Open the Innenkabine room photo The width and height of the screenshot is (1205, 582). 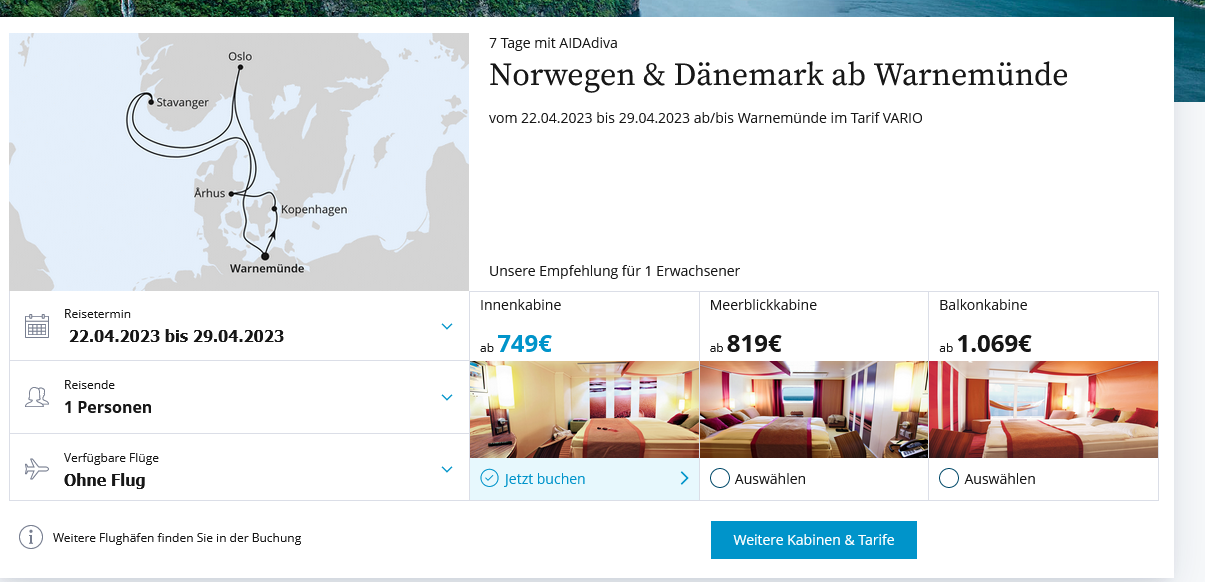point(584,409)
